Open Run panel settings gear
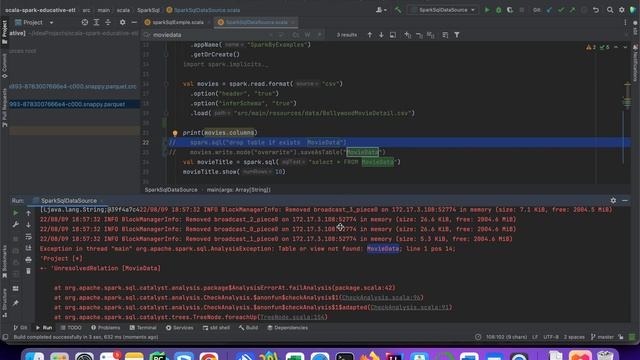The image size is (640, 360). pos(613,200)
